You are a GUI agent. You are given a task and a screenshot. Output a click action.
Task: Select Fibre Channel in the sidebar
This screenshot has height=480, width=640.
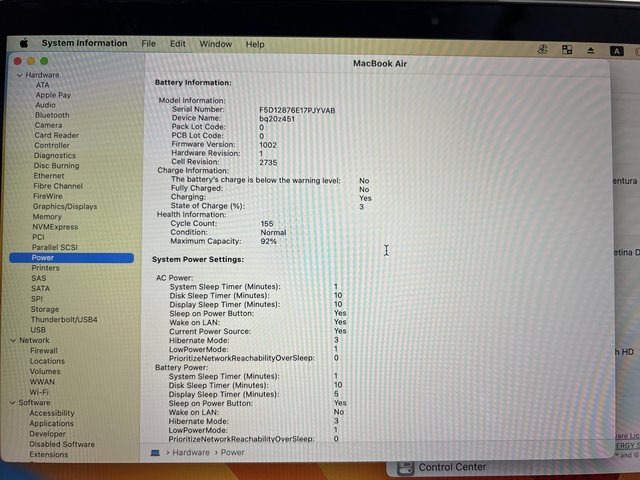tap(58, 186)
